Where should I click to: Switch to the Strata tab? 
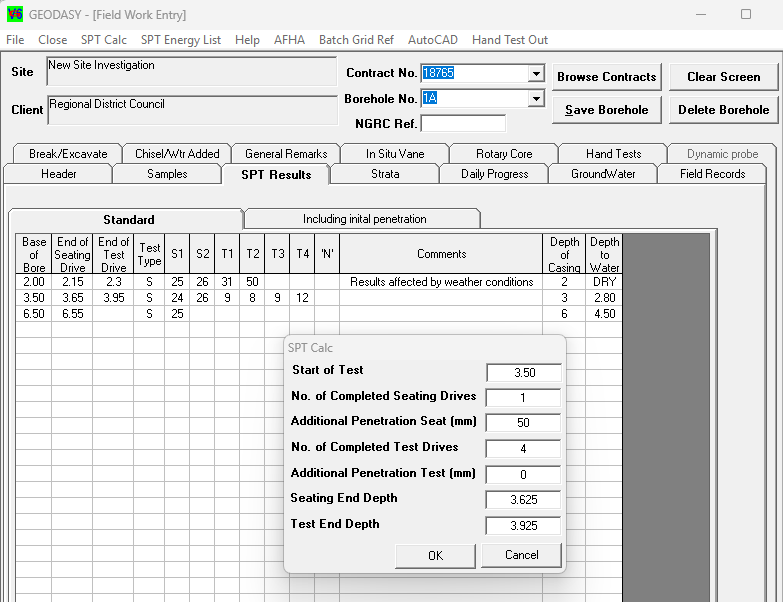coord(385,174)
